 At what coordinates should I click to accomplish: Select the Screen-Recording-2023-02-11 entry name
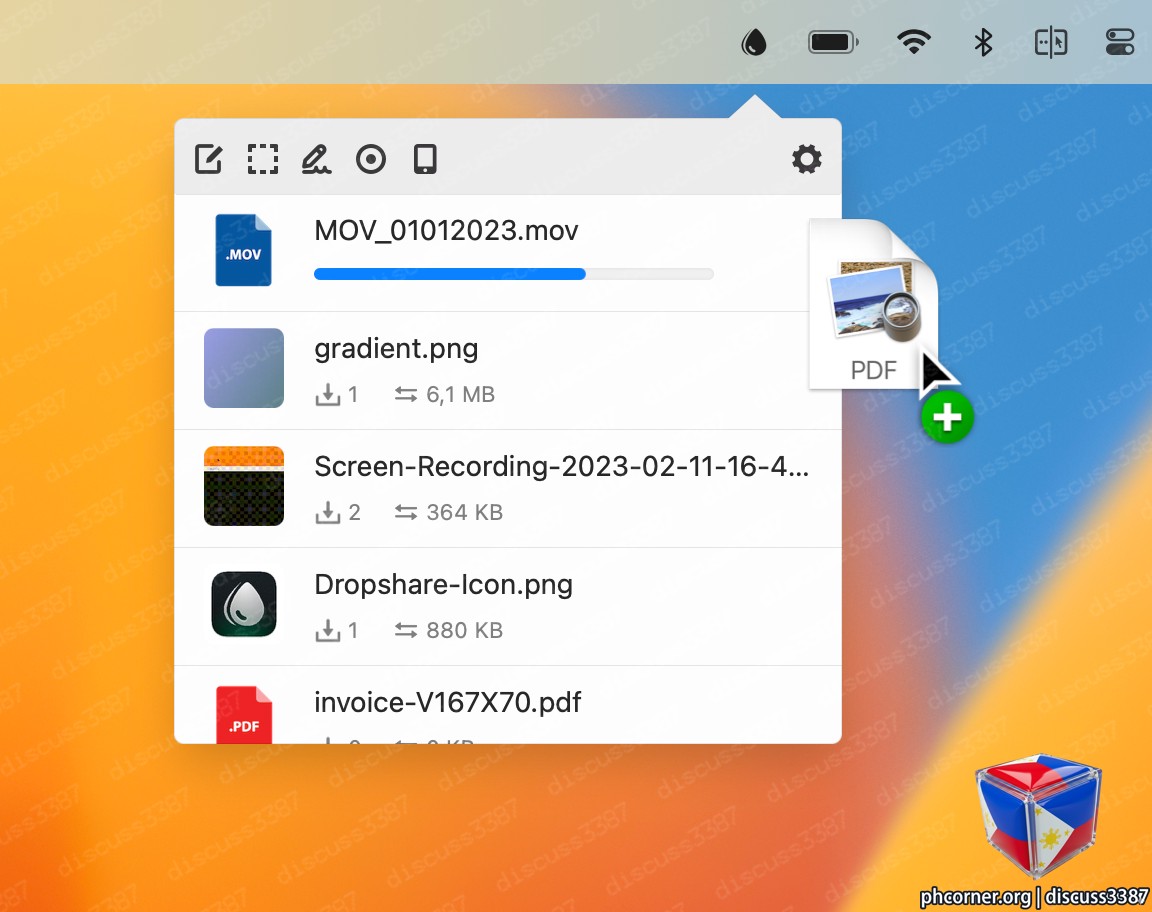(561, 467)
